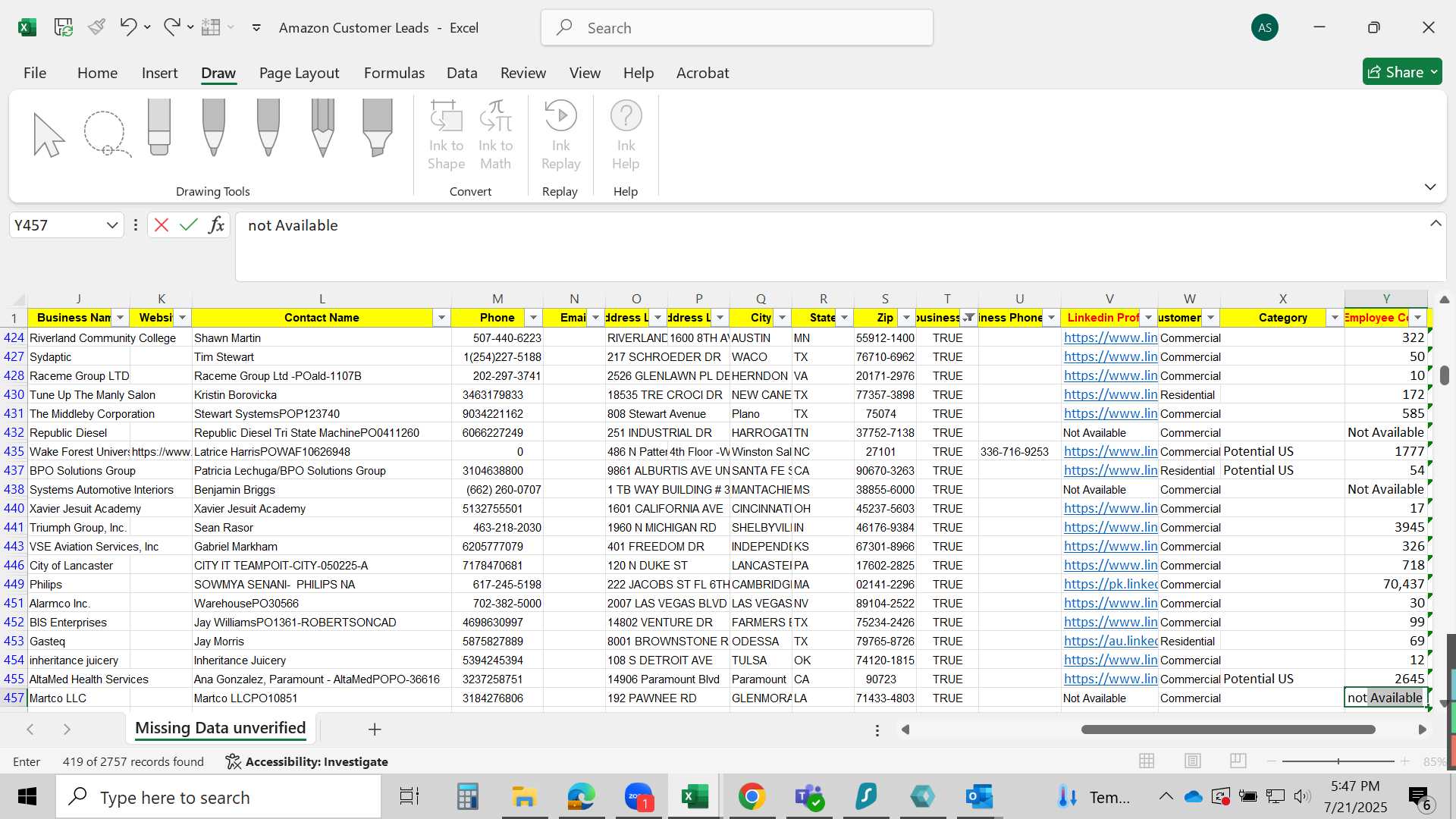Open the LinkedIn link for Sydaptic row
The height and width of the screenshot is (819, 1456).
pos(1110,356)
